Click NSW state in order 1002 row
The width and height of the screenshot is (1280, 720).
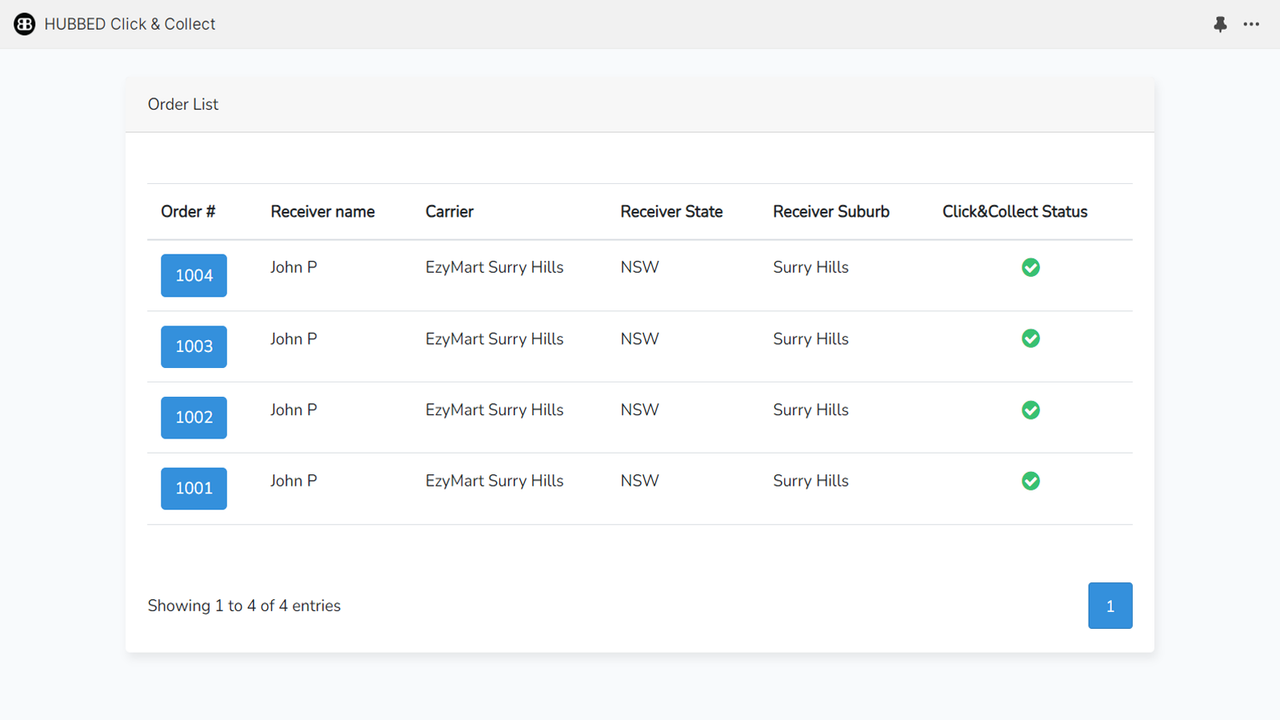point(640,410)
